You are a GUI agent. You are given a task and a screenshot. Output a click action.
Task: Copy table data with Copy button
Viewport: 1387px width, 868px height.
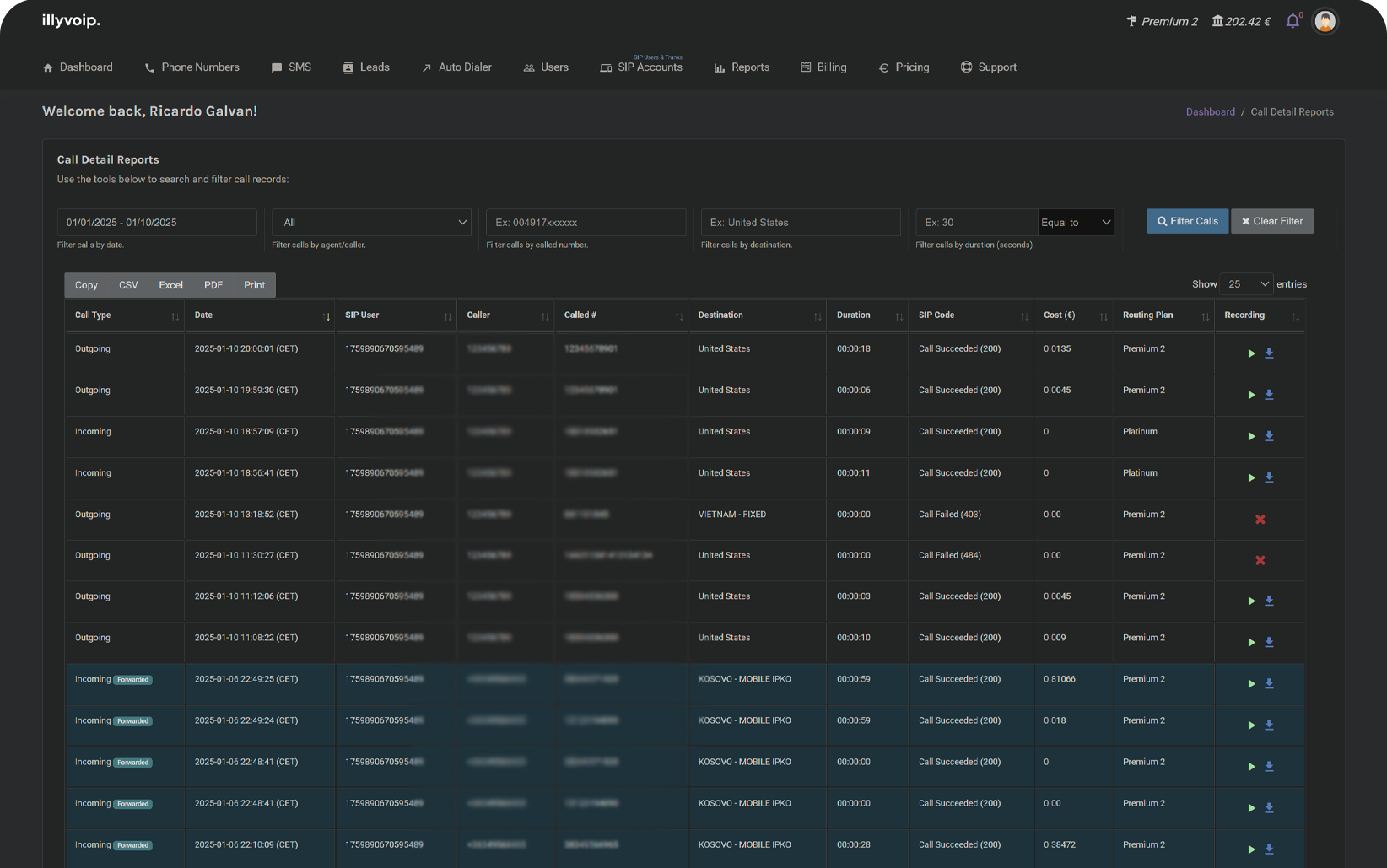point(86,285)
